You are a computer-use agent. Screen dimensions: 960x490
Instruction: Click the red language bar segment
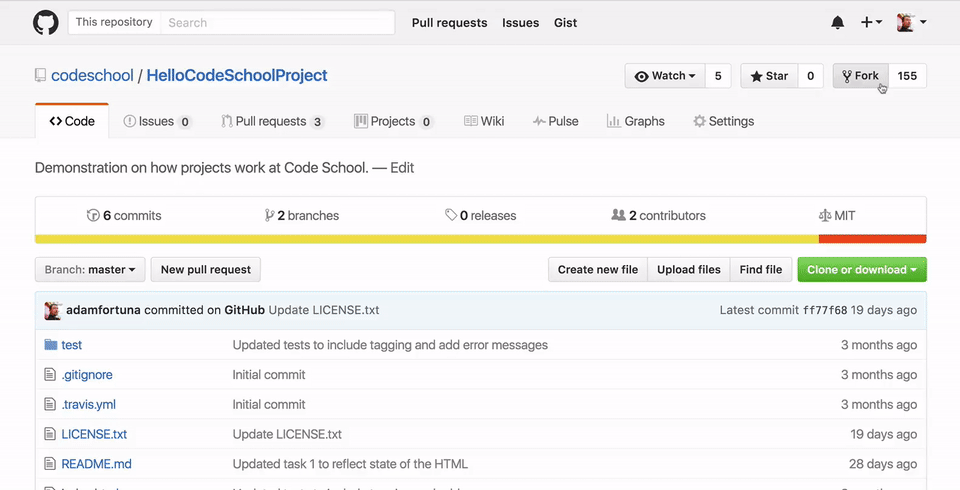tap(872, 239)
